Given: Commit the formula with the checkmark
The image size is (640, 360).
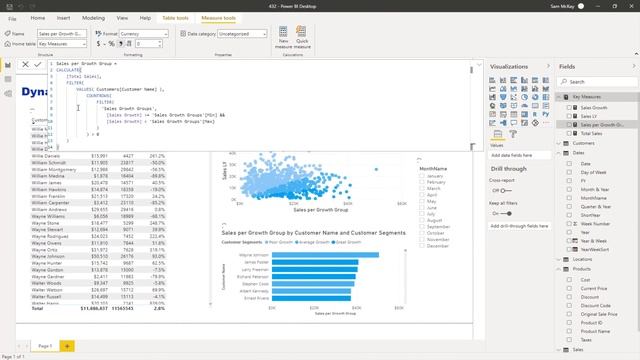Looking at the screenshot, I should tap(38, 64).
